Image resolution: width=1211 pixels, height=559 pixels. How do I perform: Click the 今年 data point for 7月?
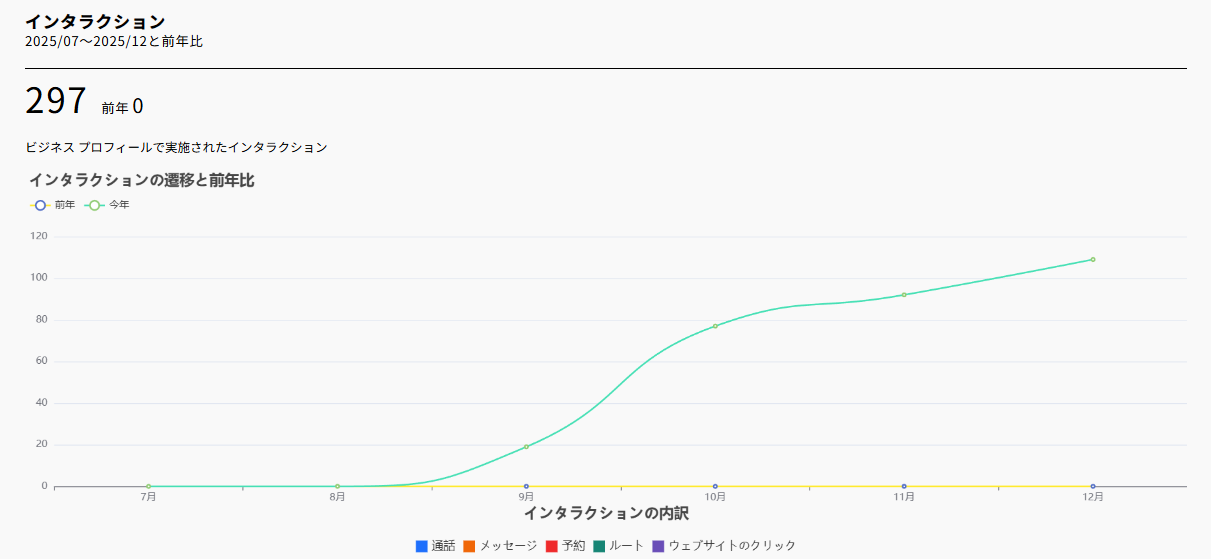point(148,486)
